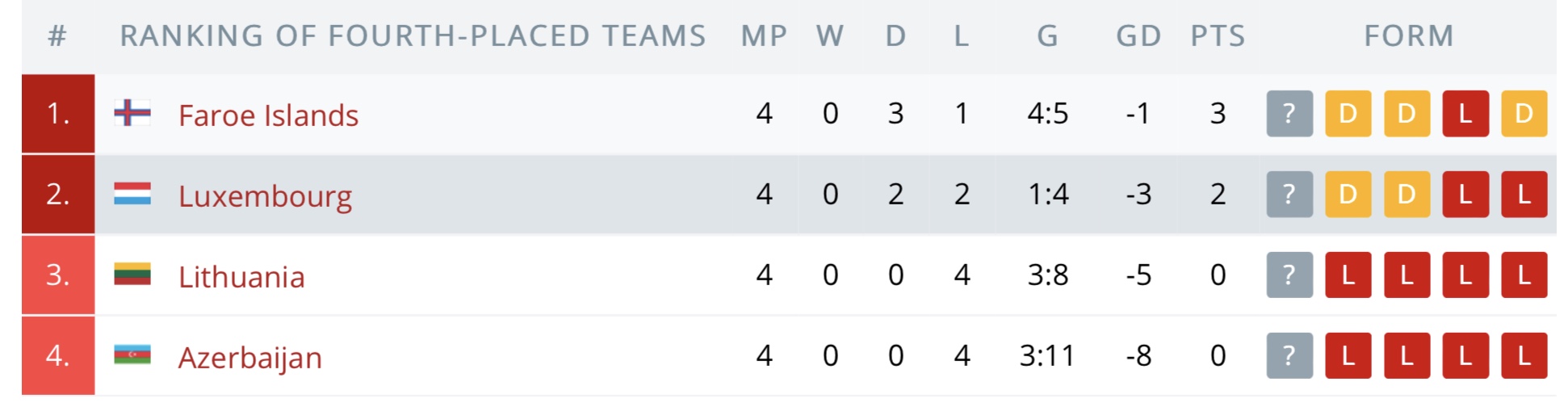Sort table by PTS column header
This screenshot has width=1568, height=403.
point(1218,36)
